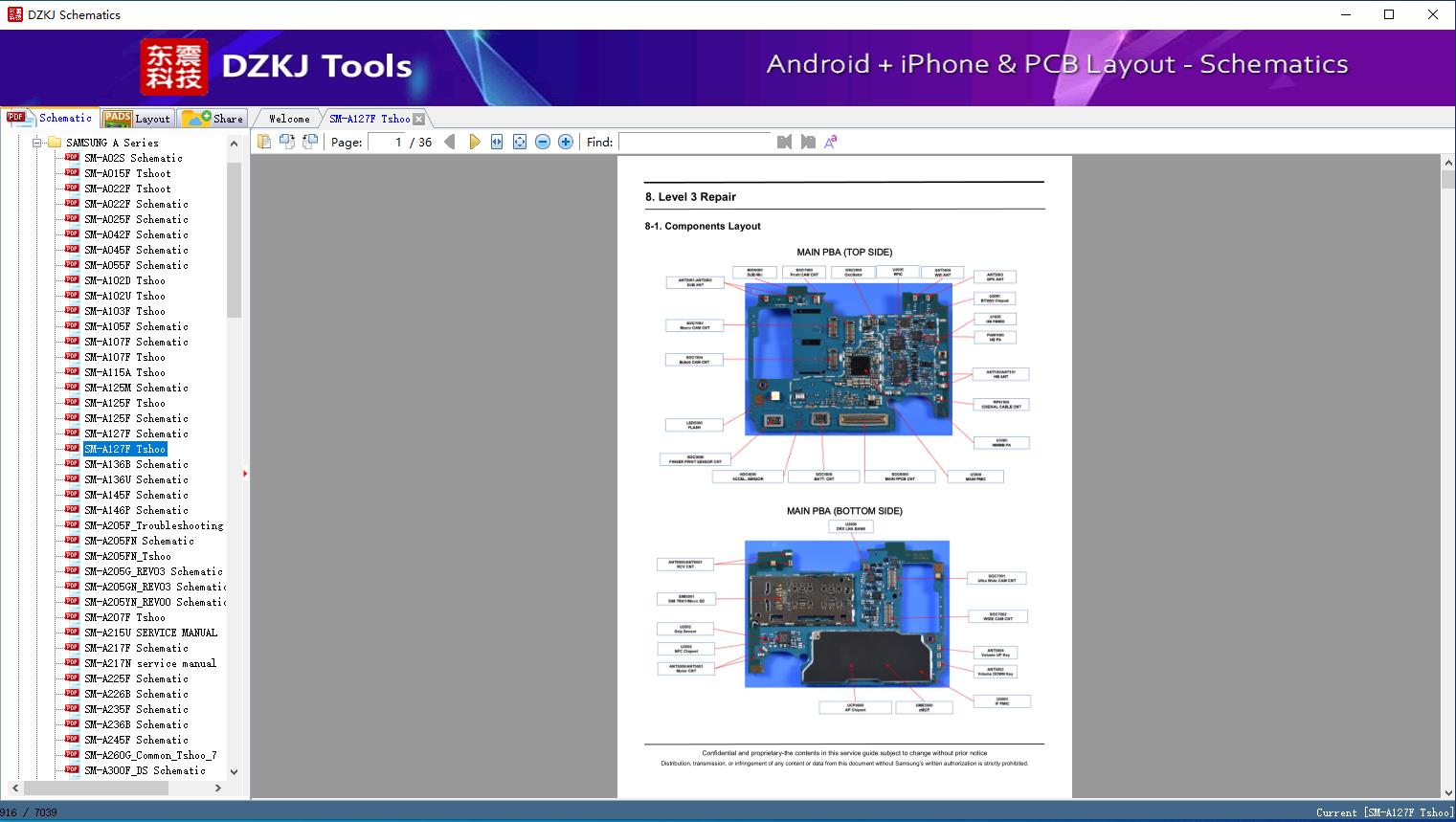Switch to the Layout tab
1456x822 pixels.
137,118
